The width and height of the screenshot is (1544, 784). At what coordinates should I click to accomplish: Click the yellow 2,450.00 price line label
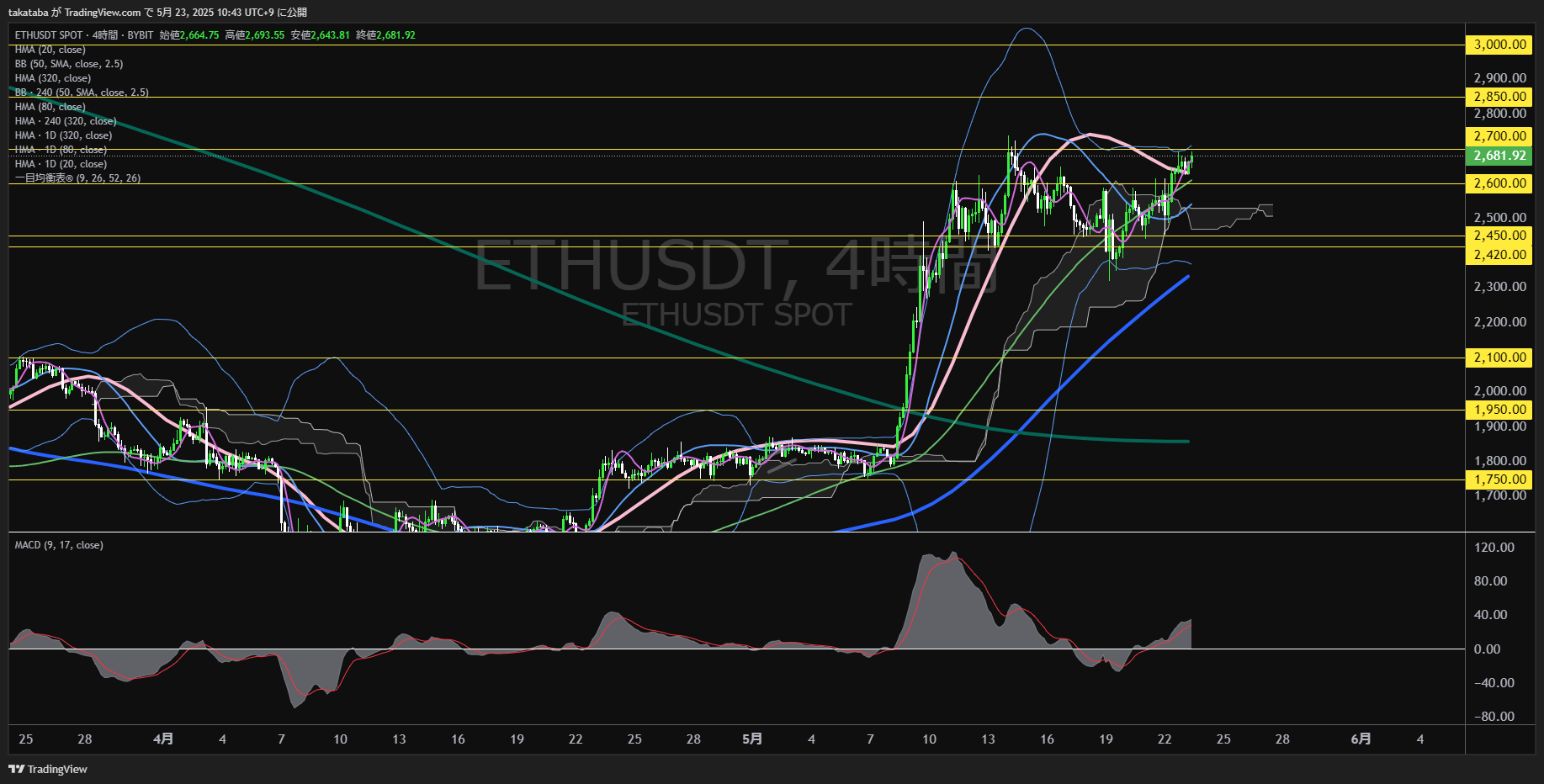pos(1499,236)
